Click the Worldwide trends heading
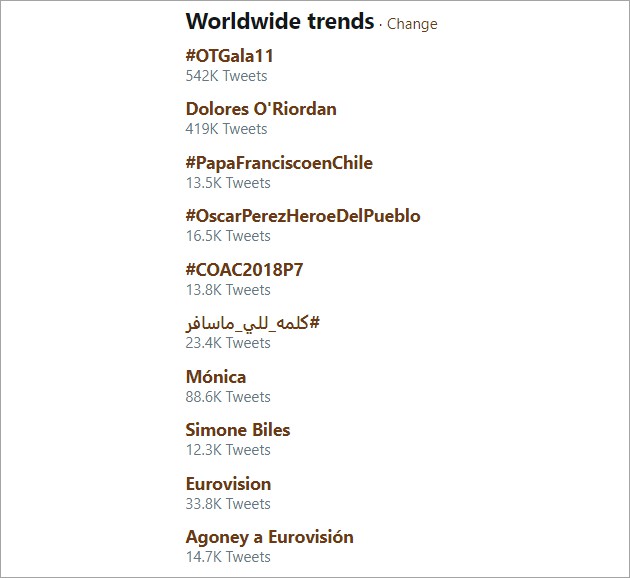The height and width of the screenshot is (578, 630). (x=280, y=21)
